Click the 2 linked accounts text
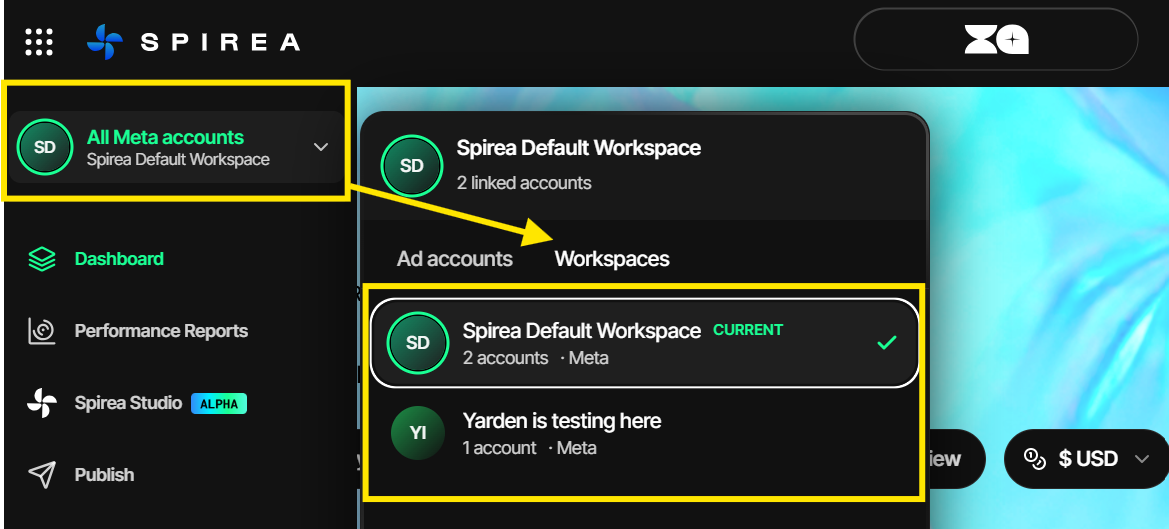This screenshot has width=1169, height=529. (x=524, y=183)
